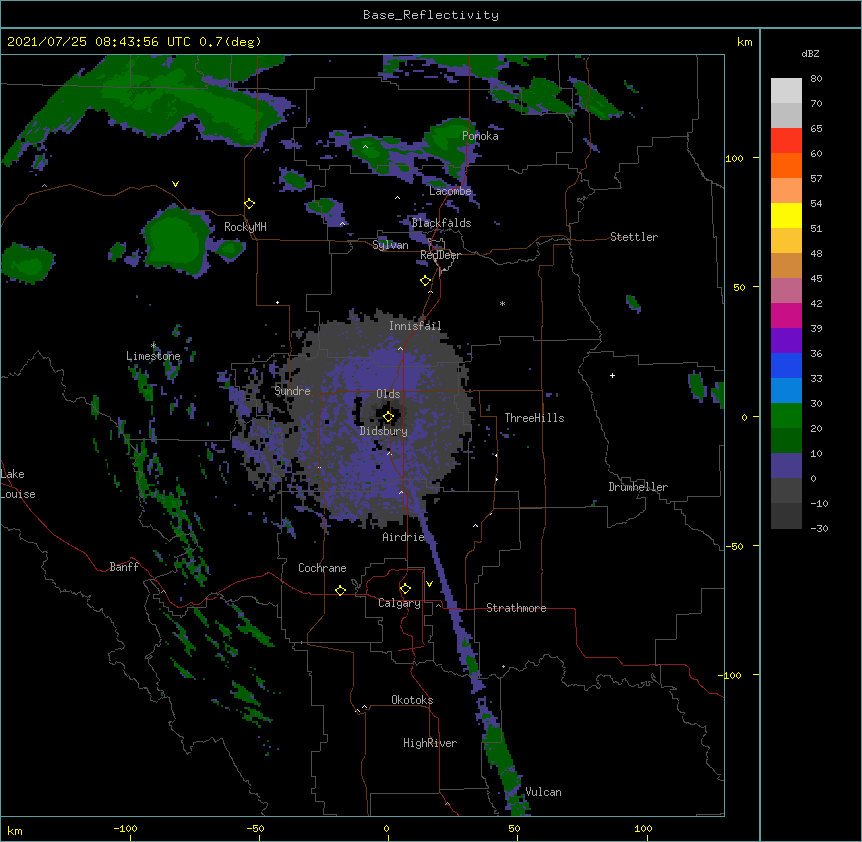862x842 pixels.
Task: Pick the slate purple swatch in the dBZ legend
Action: [x=786, y=466]
